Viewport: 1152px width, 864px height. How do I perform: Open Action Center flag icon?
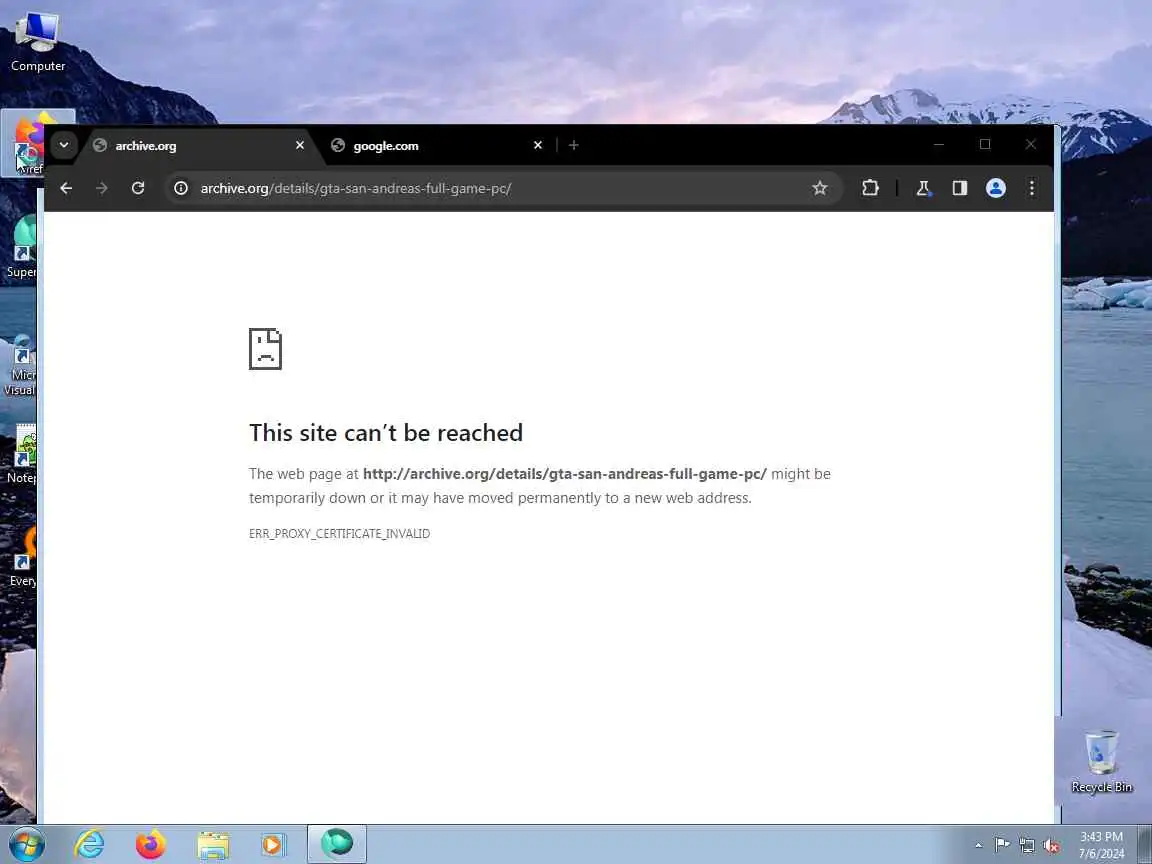pyautogui.click(x=1001, y=845)
